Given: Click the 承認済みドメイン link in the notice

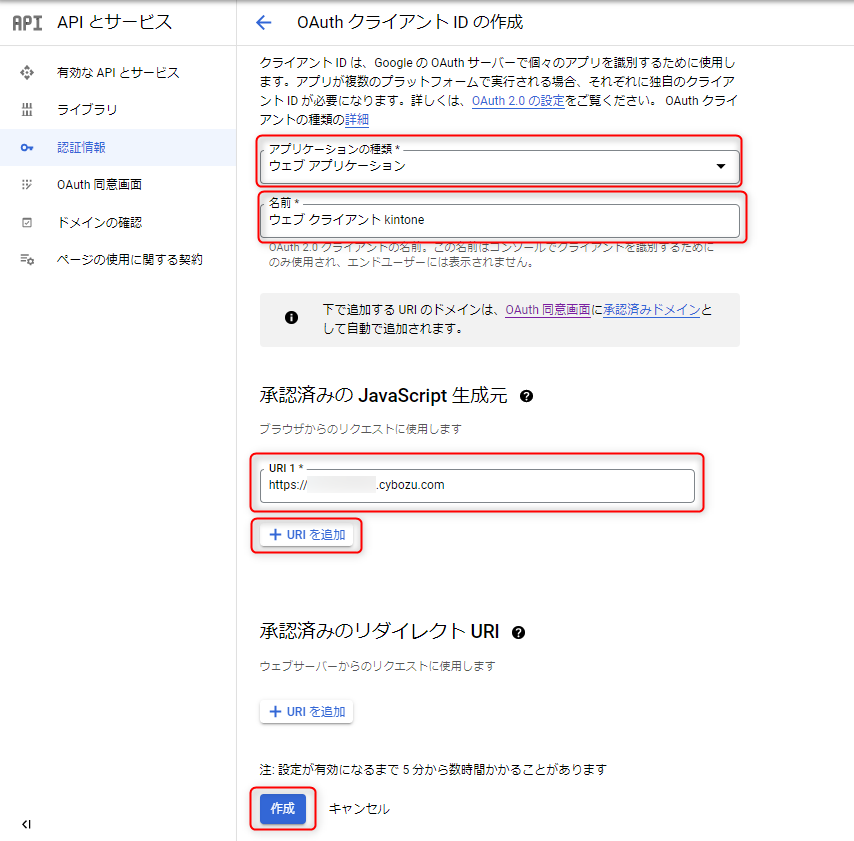Looking at the screenshot, I should (x=651, y=310).
